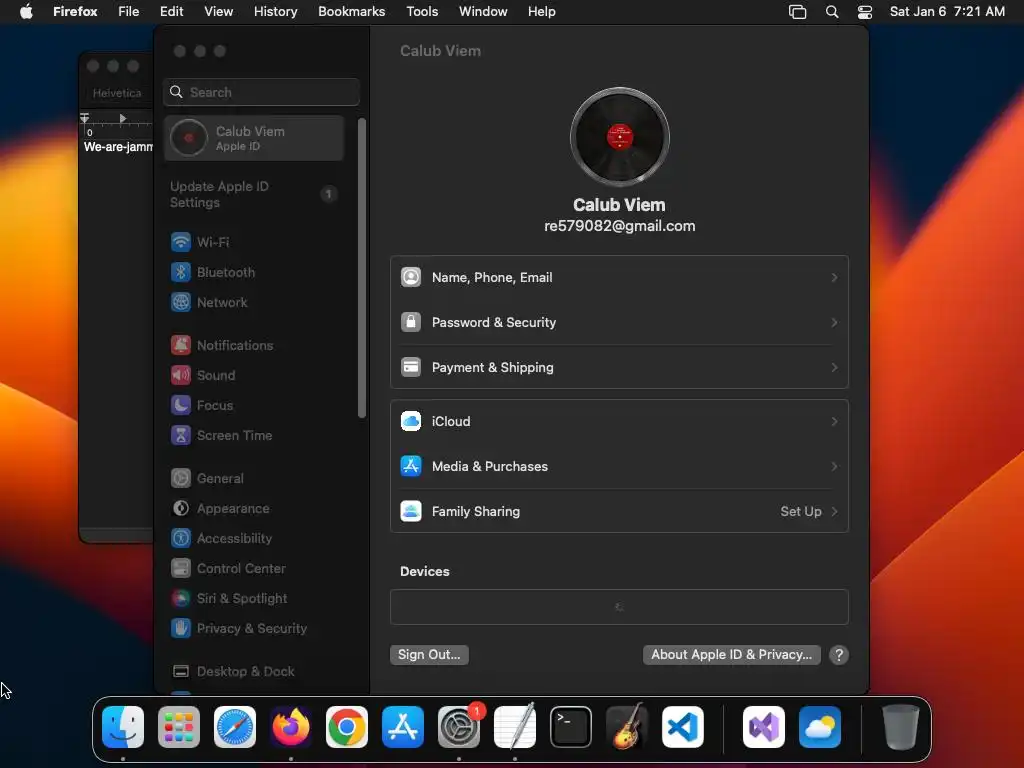Open Wi-Fi settings icon in sidebar
This screenshot has width=1024, height=768.
pos(181,242)
